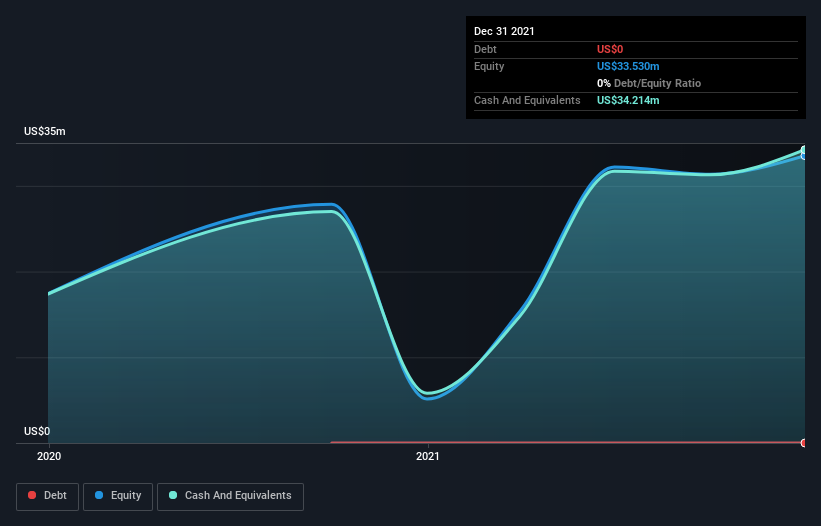Toggle the Debt legend button
This screenshot has width=821, height=526.
pos(48,496)
